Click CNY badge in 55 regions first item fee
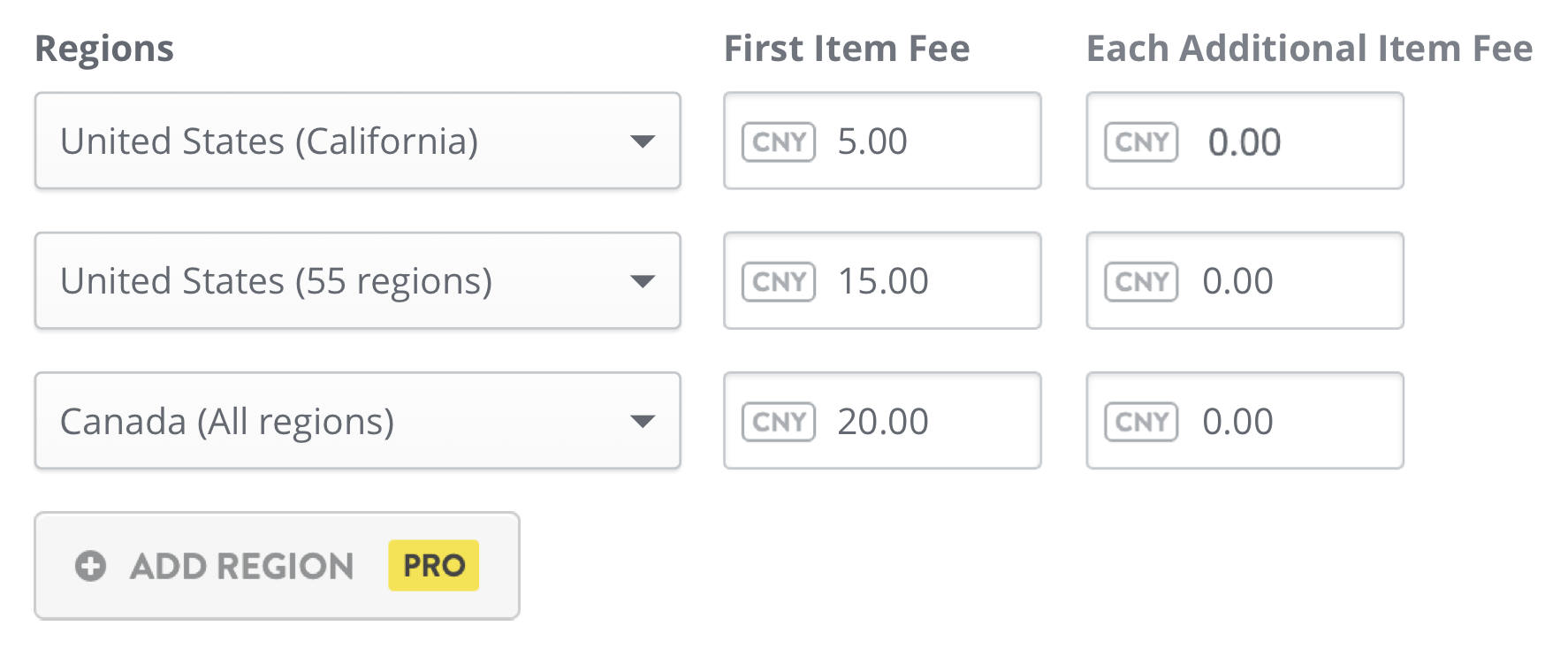The width and height of the screenshot is (1568, 649). click(x=779, y=282)
